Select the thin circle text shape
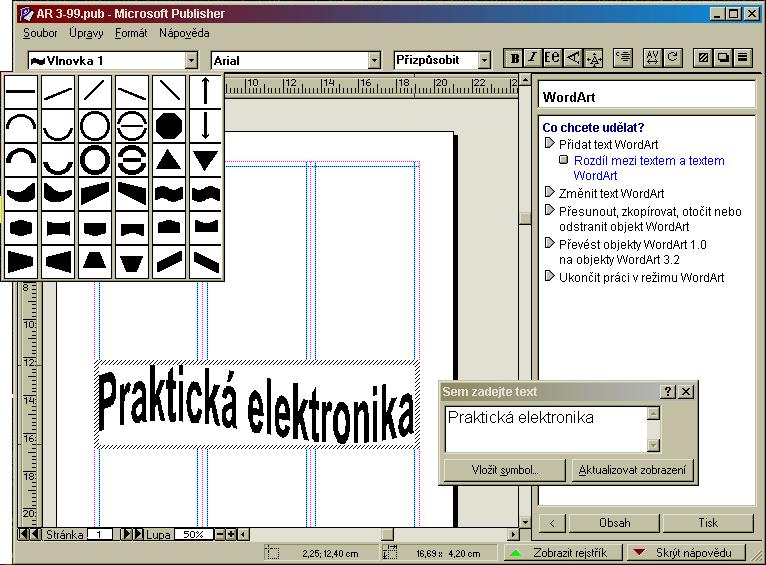Image resolution: width=766 pixels, height=565 pixels. pyautogui.click(x=94, y=125)
